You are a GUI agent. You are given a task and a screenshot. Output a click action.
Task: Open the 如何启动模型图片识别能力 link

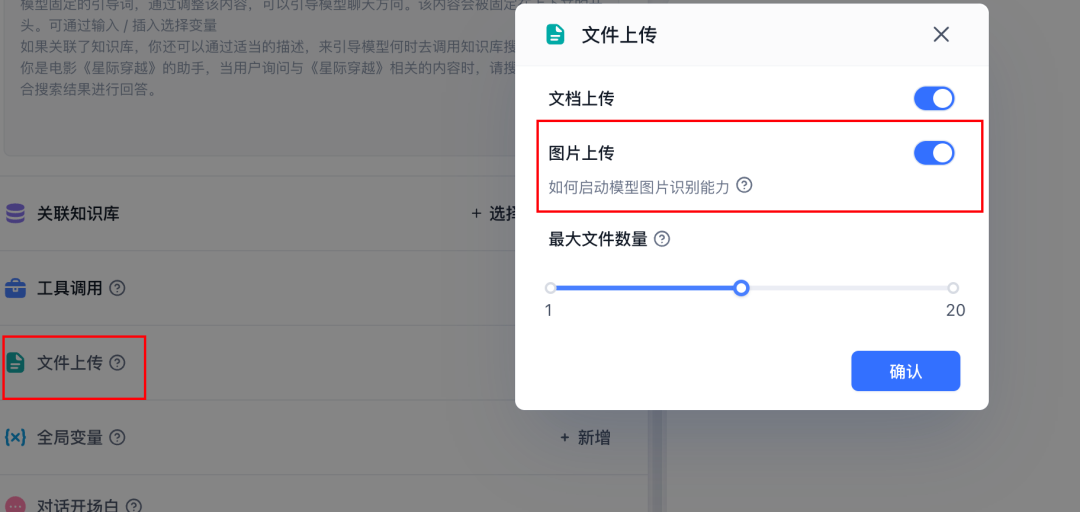coord(640,186)
